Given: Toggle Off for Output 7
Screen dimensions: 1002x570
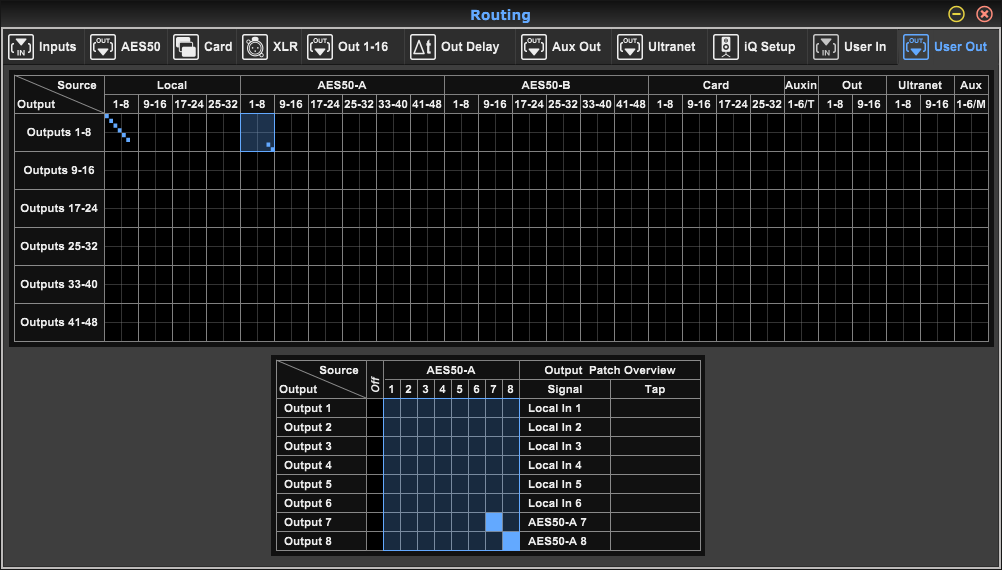Looking at the screenshot, I should 374,522.
